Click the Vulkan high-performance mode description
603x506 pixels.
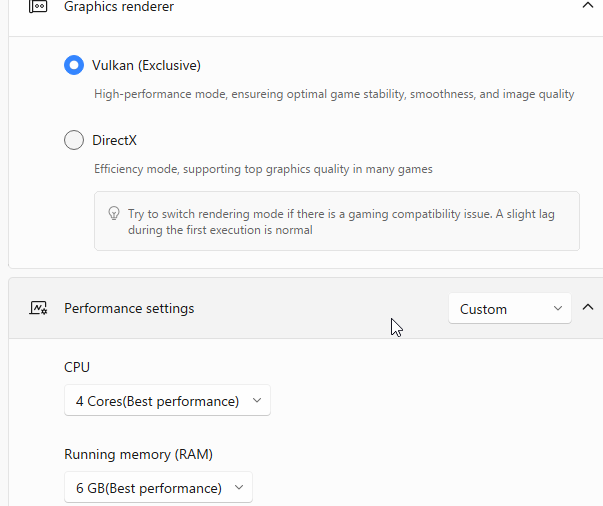334,94
